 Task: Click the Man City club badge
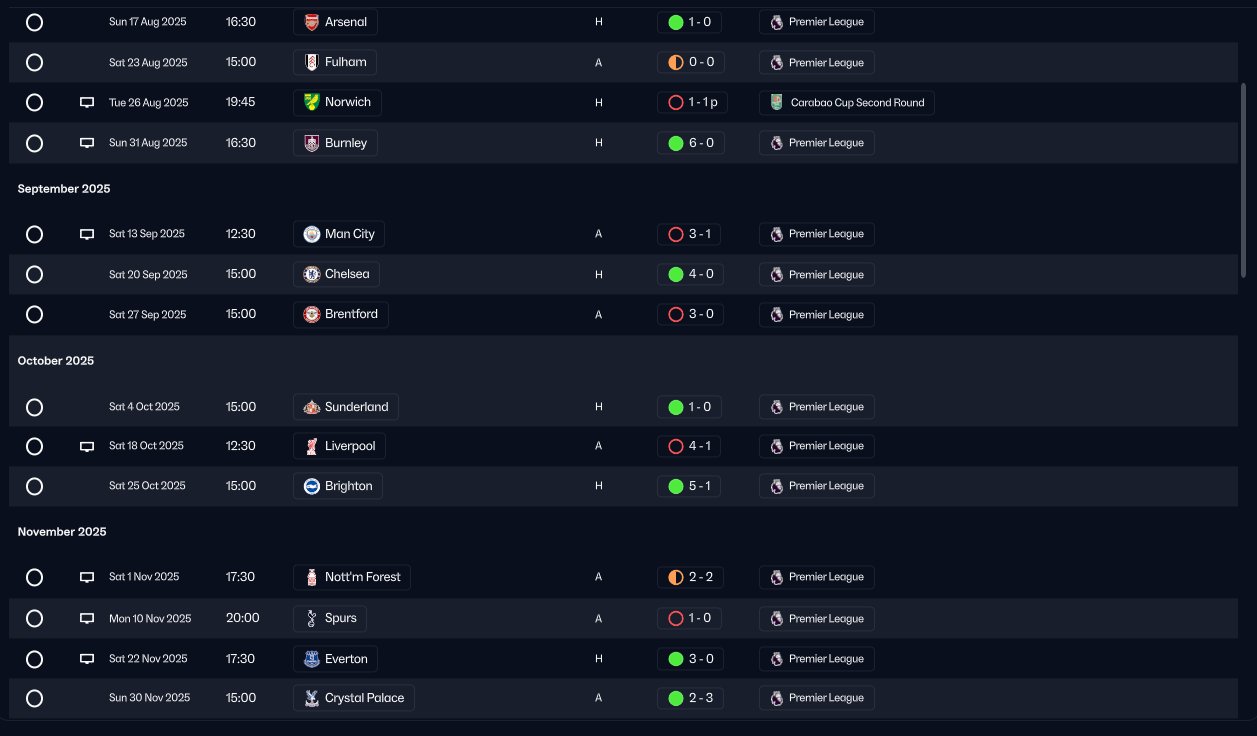pyautogui.click(x=312, y=234)
